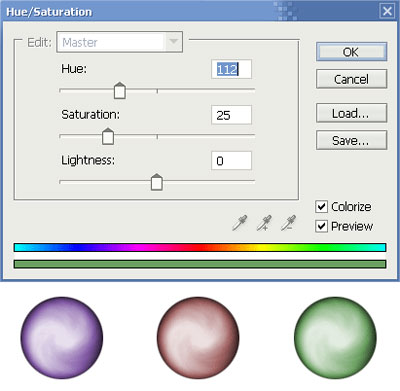400x391 pixels.
Task: Click the Load... button
Action: click(x=351, y=113)
